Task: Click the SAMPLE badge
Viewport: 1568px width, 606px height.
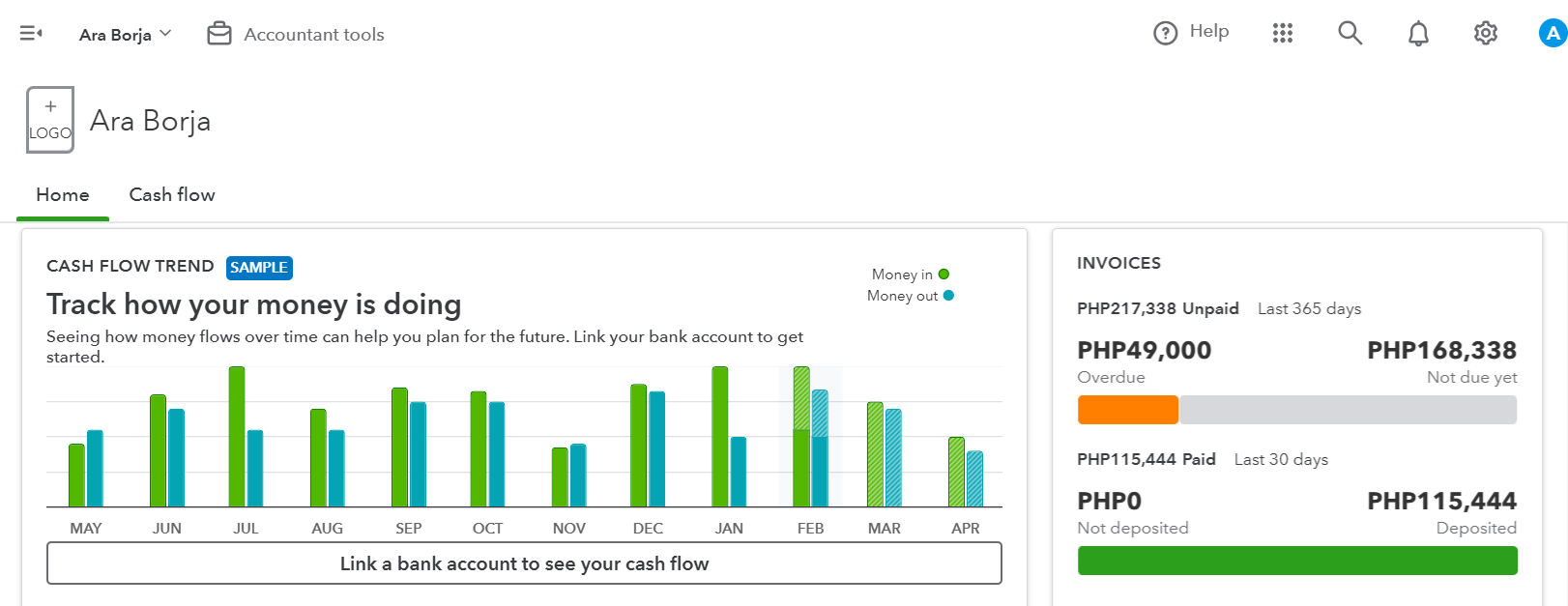Action: coord(259,268)
